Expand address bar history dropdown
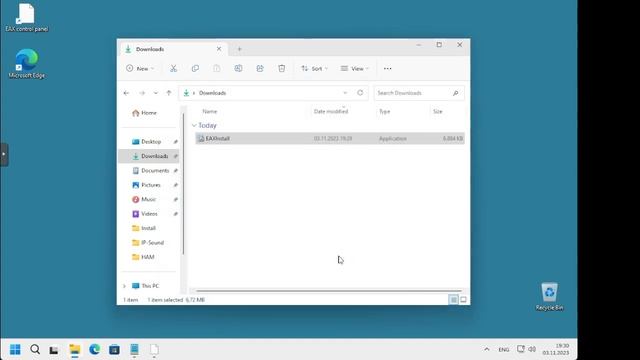Viewport: 640px width, 360px height. (345, 93)
